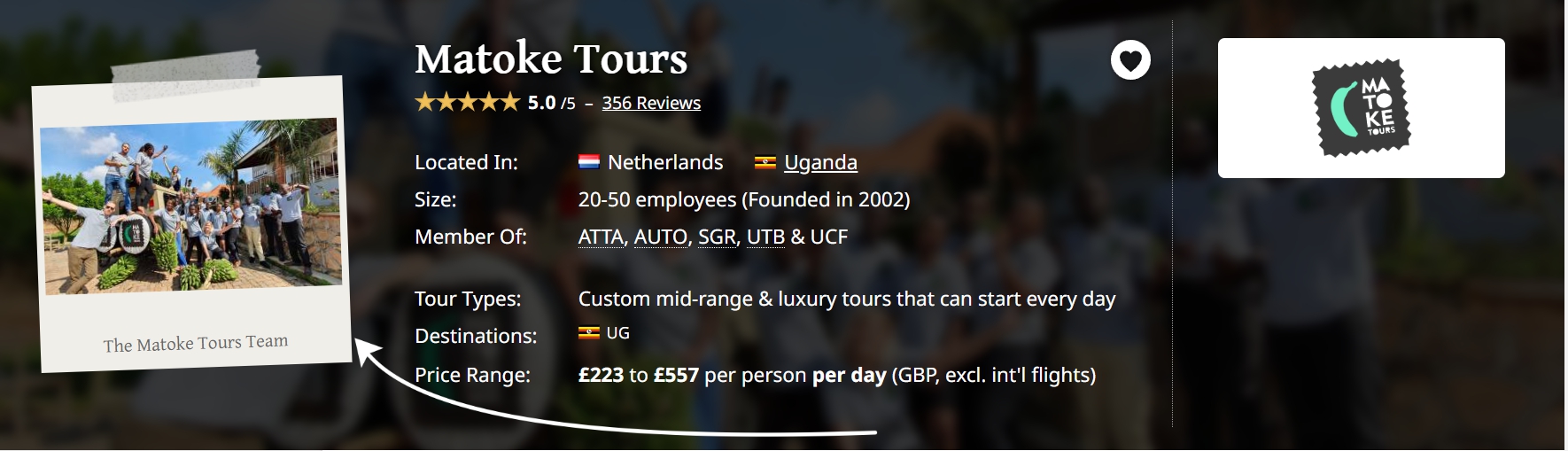The image size is (1568, 451).
Task: Click the ATTA membership link
Action: pos(601,237)
